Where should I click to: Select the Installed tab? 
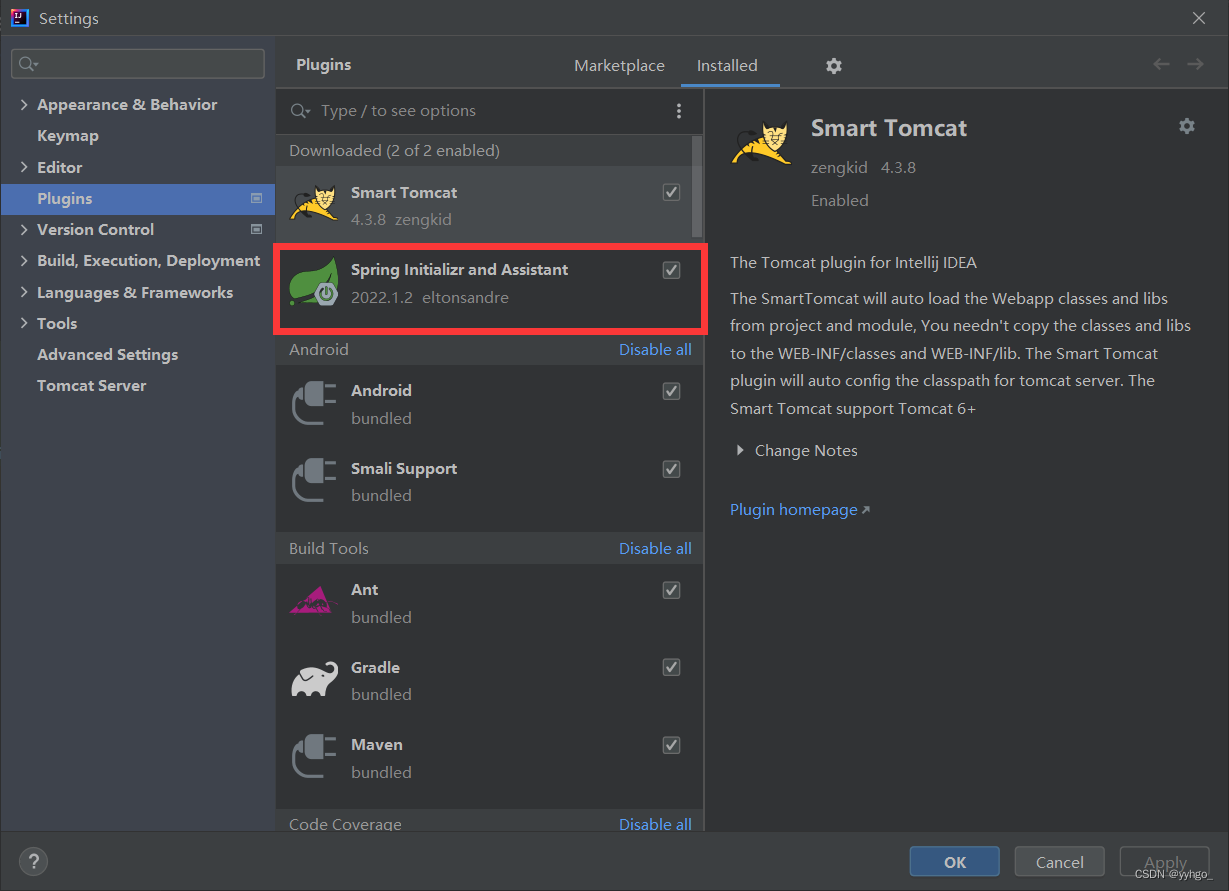[727, 66]
